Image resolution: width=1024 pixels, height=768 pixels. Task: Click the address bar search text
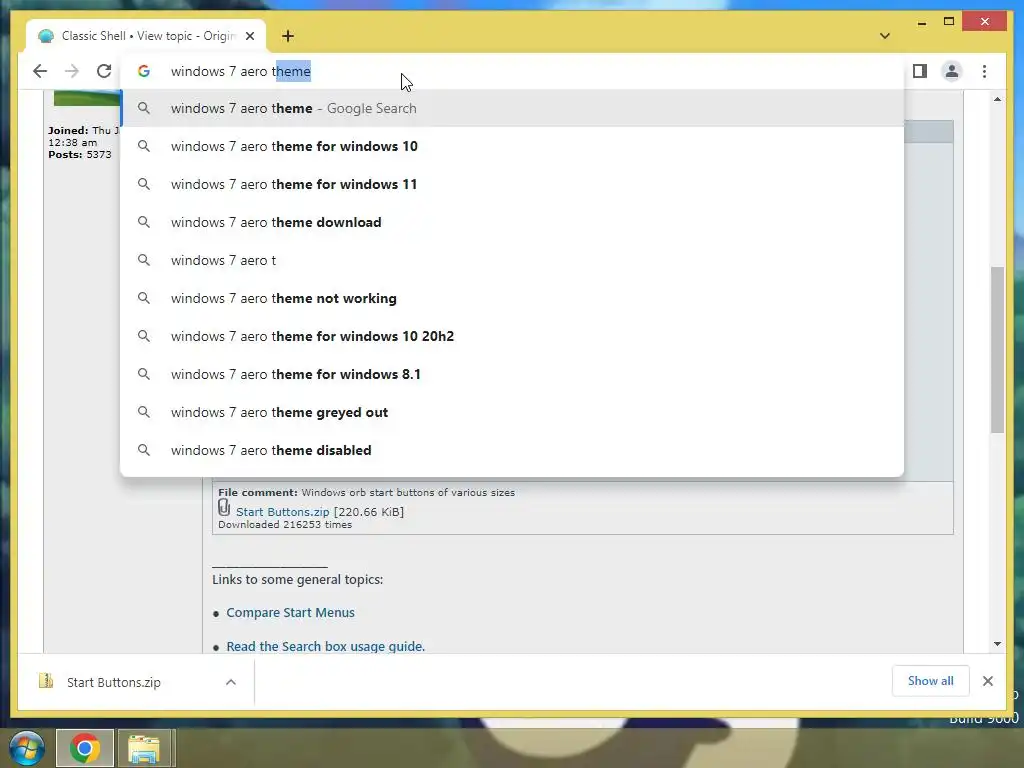coord(240,71)
